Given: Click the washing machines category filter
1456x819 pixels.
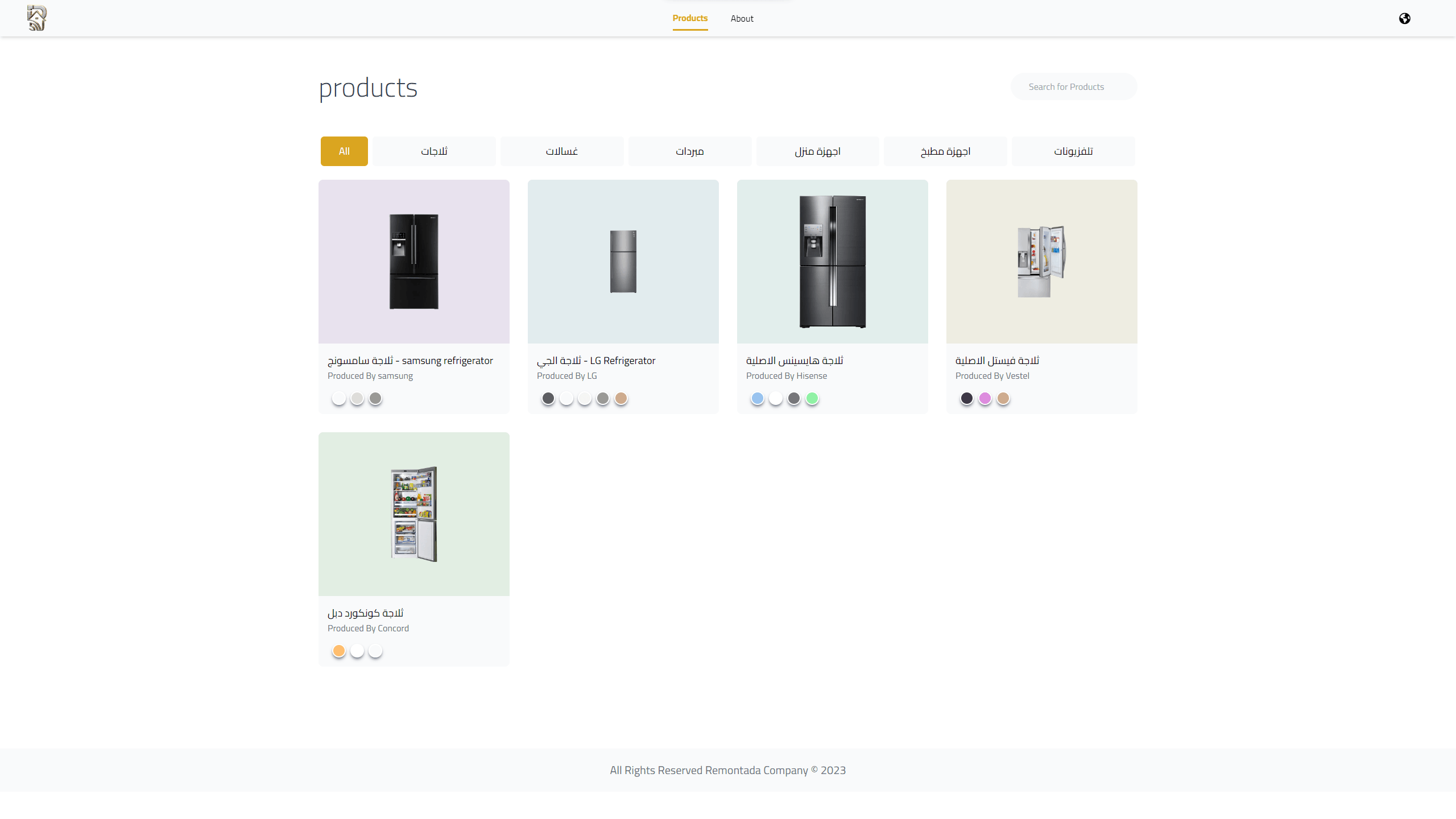Looking at the screenshot, I should coord(562,151).
